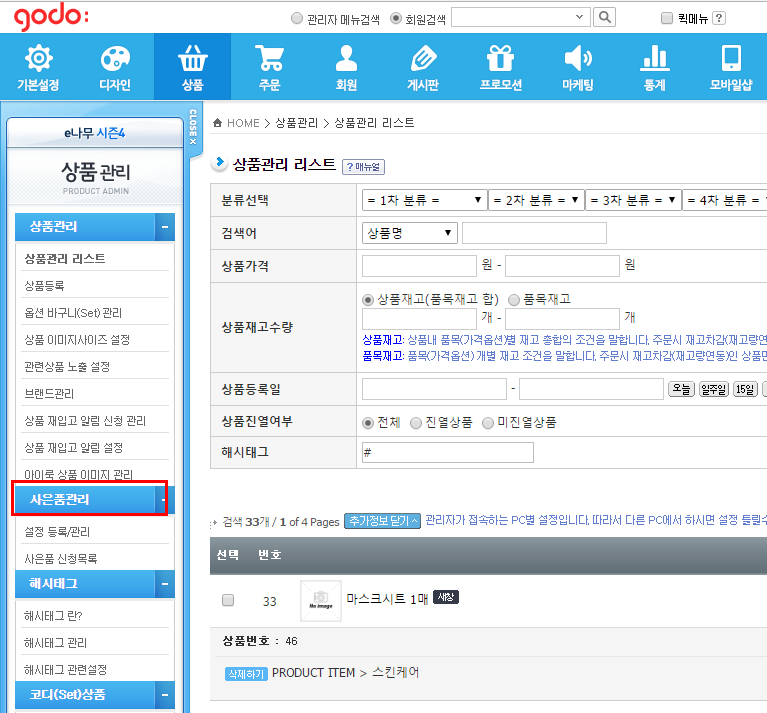Select the 관리자 메뉴검색 radio button

tap(296, 18)
